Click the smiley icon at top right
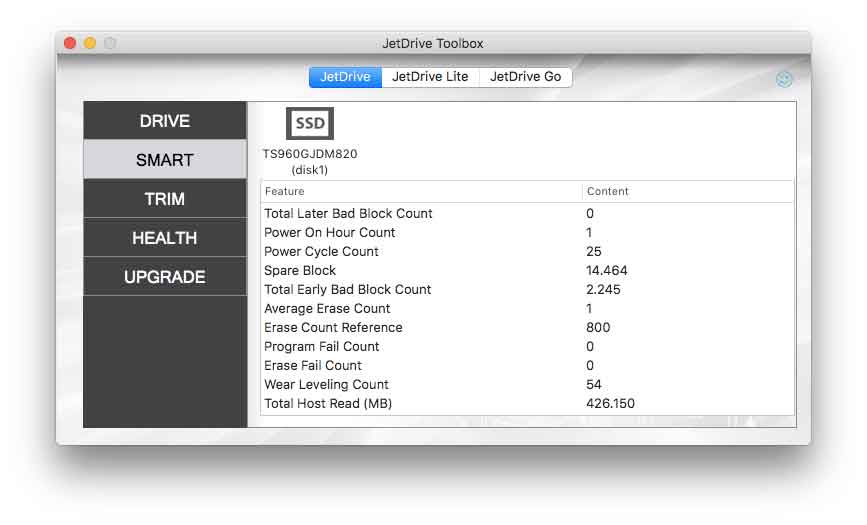867x525 pixels. pos(784,79)
